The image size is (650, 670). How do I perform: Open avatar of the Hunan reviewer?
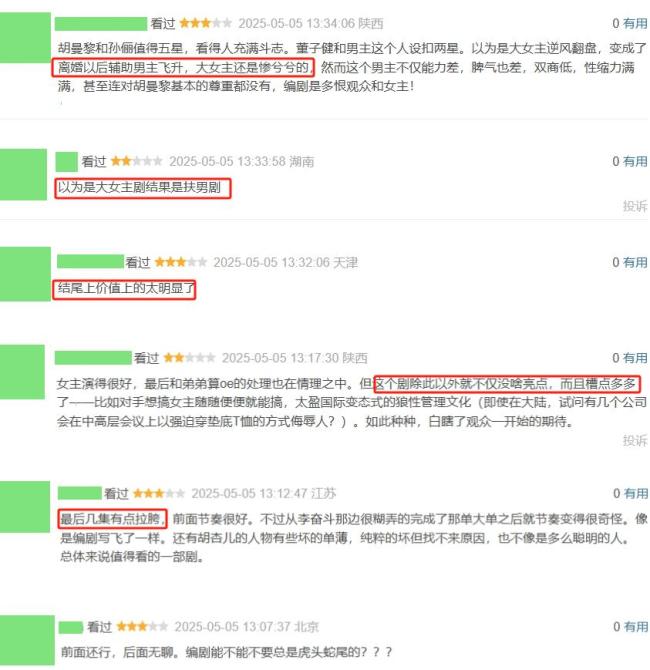pyautogui.click(x=24, y=174)
